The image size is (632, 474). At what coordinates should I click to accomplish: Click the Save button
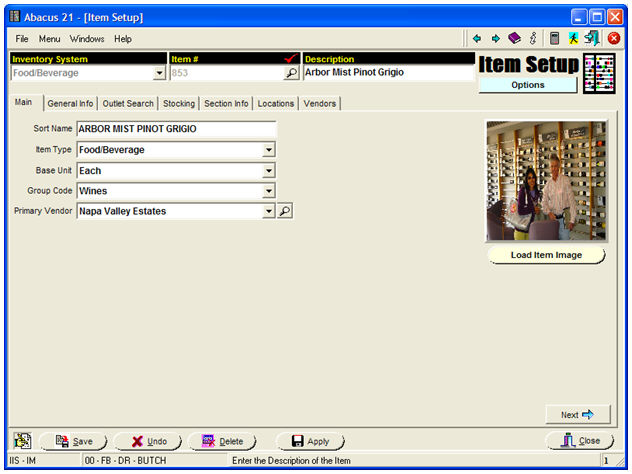coord(73,441)
